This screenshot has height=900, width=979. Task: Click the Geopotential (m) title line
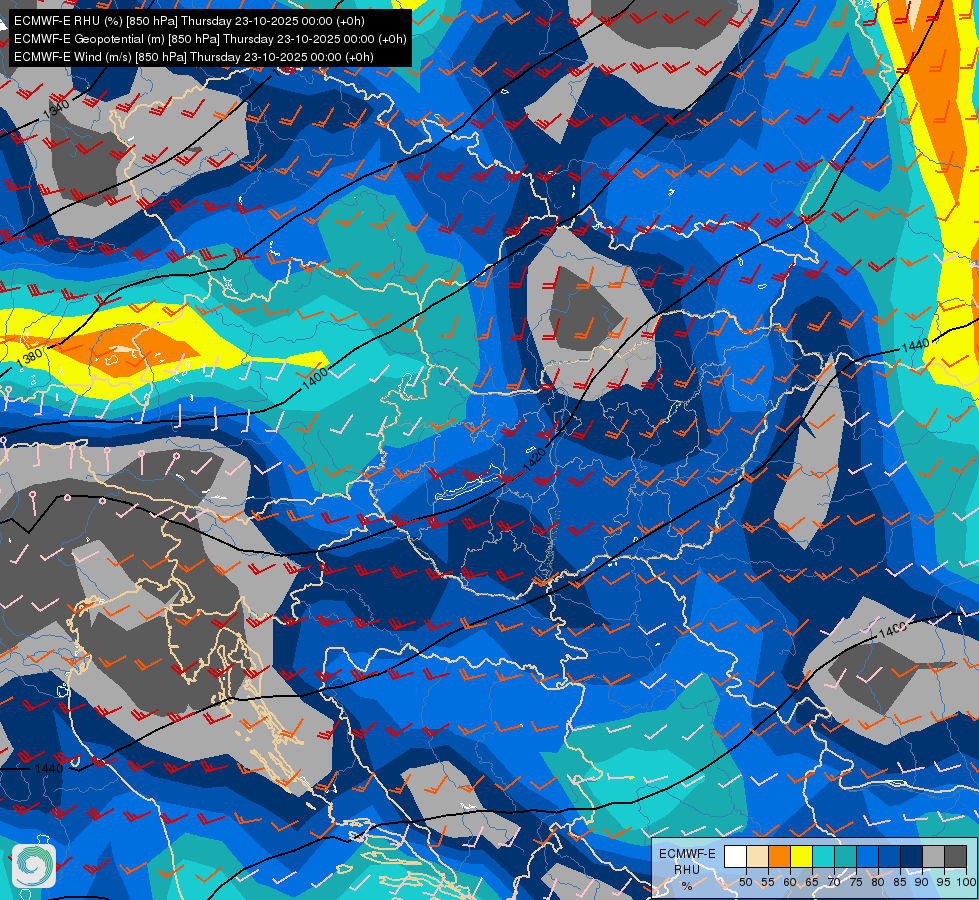[210, 39]
